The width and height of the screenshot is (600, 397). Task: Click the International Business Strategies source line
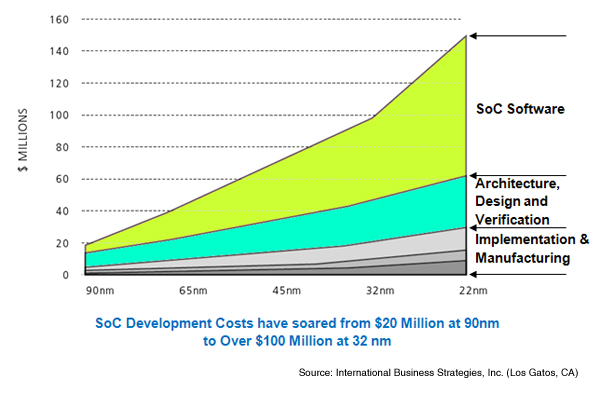coord(438,372)
